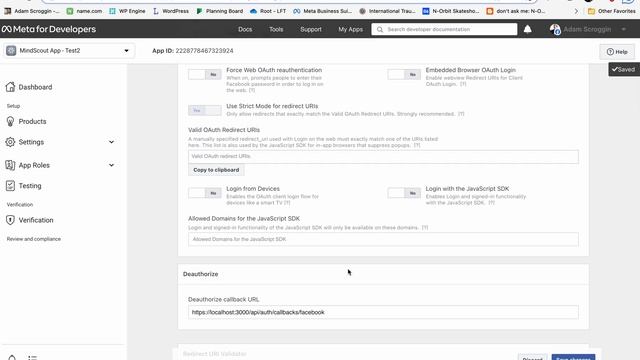Image resolution: width=640 pixels, height=360 pixels.
Task: Click the notifications bell icon
Action: (x=527, y=29)
